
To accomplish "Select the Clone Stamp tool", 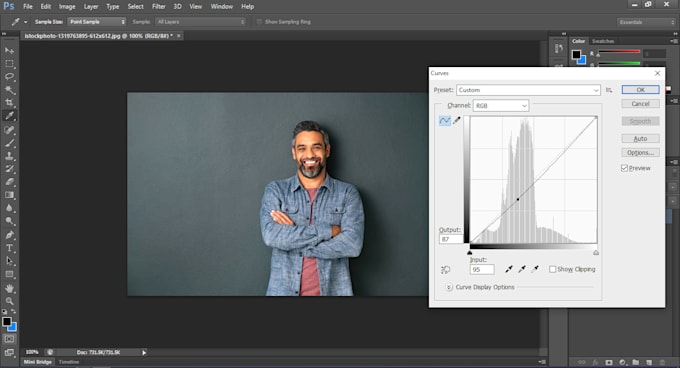I will [x=9, y=156].
